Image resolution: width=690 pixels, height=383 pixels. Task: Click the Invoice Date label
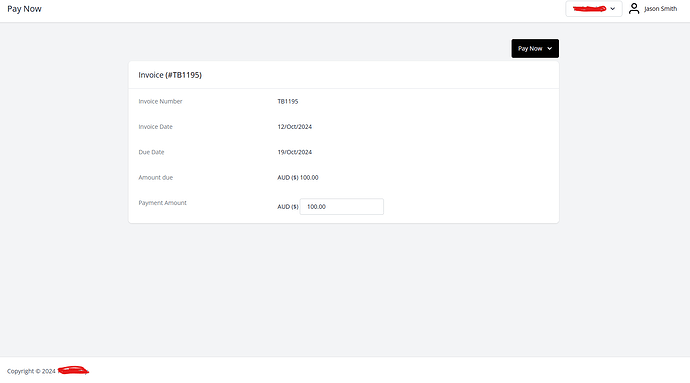pyautogui.click(x=155, y=127)
